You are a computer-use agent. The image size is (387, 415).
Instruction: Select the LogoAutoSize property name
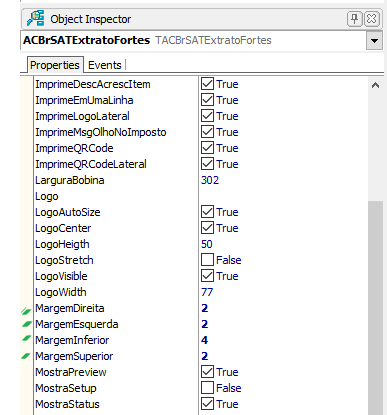[68, 212]
